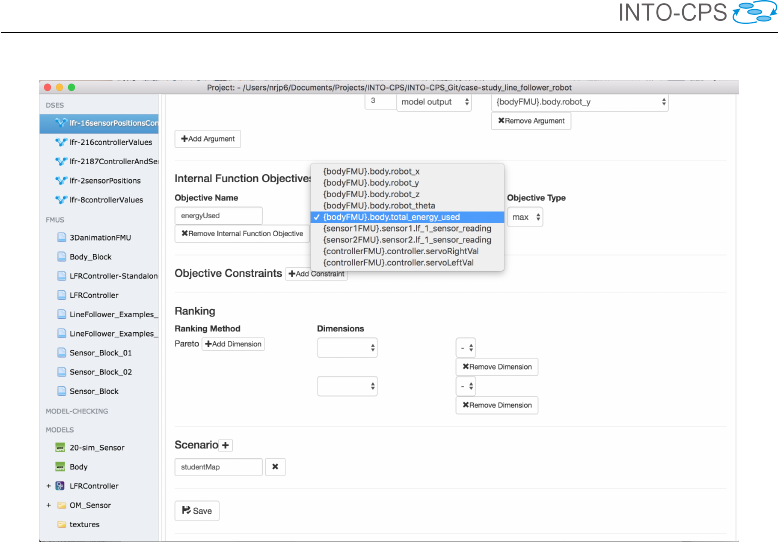Open the Objective Type max dropdown

(525, 216)
